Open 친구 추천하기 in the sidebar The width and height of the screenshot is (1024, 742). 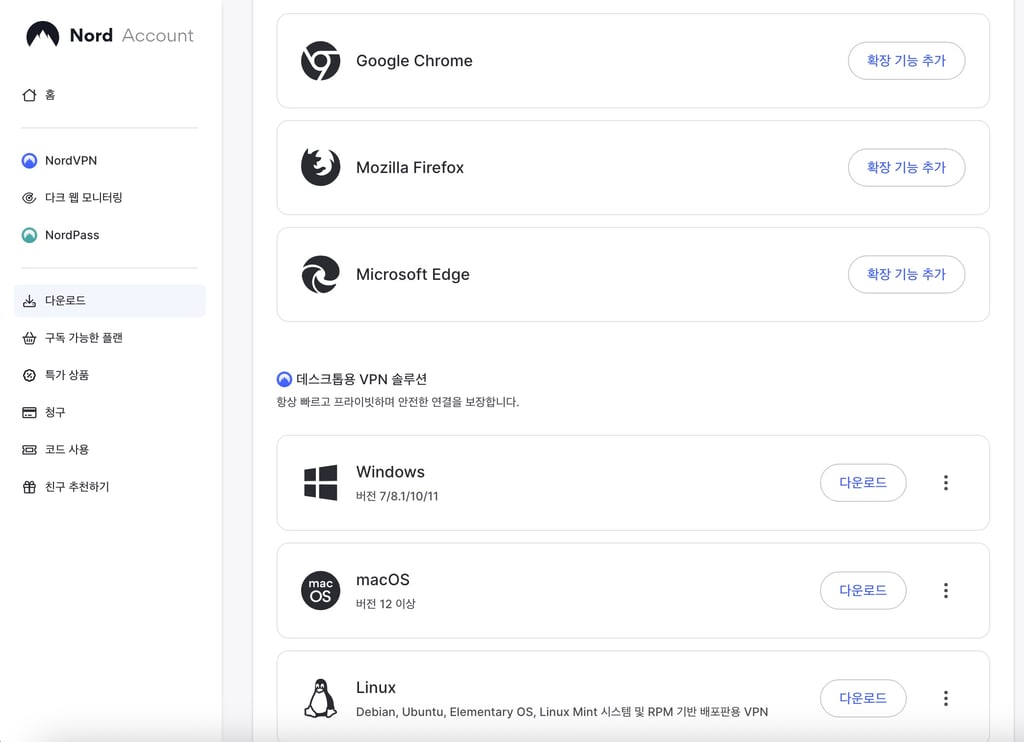110,487
